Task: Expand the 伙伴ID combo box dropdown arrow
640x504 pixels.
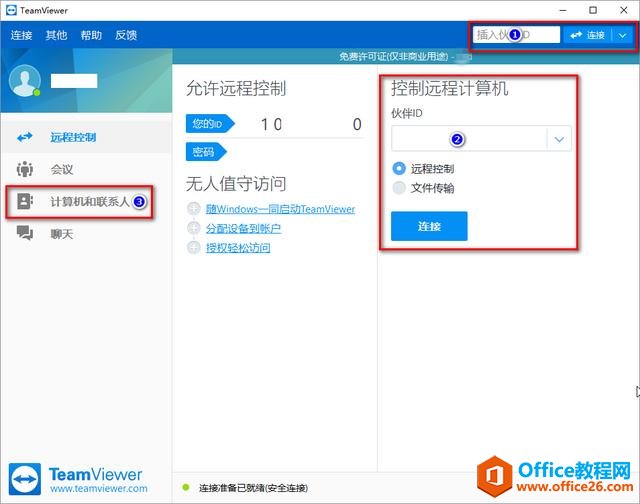Action: tap(559, 139)
